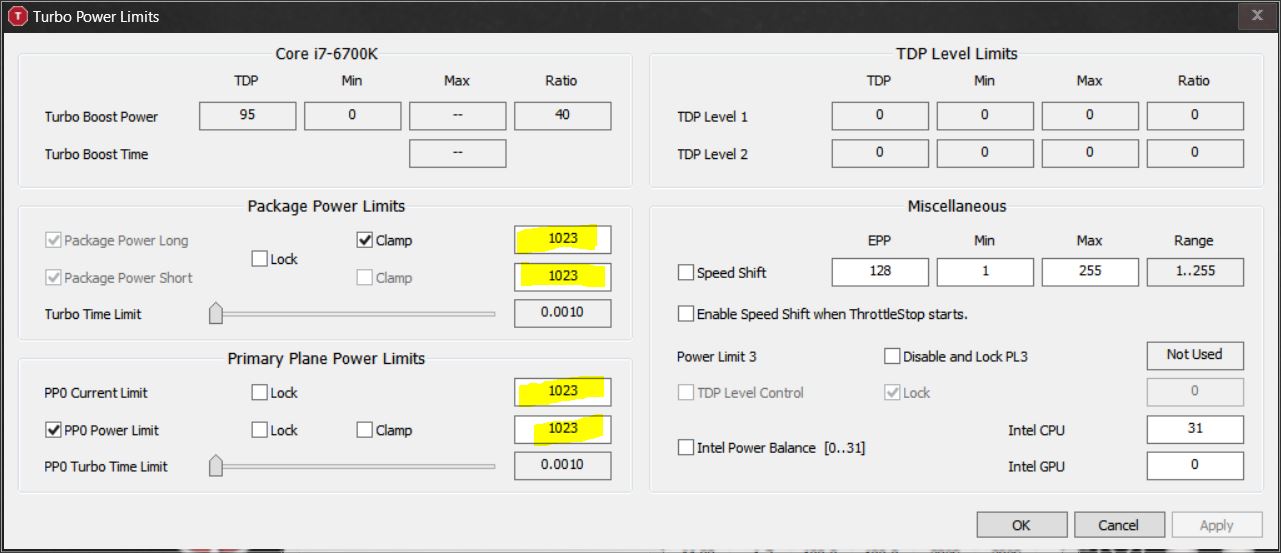Click TDP Level 1 Max value box
Screen dimensions: 1281x553
[1090, 116]
